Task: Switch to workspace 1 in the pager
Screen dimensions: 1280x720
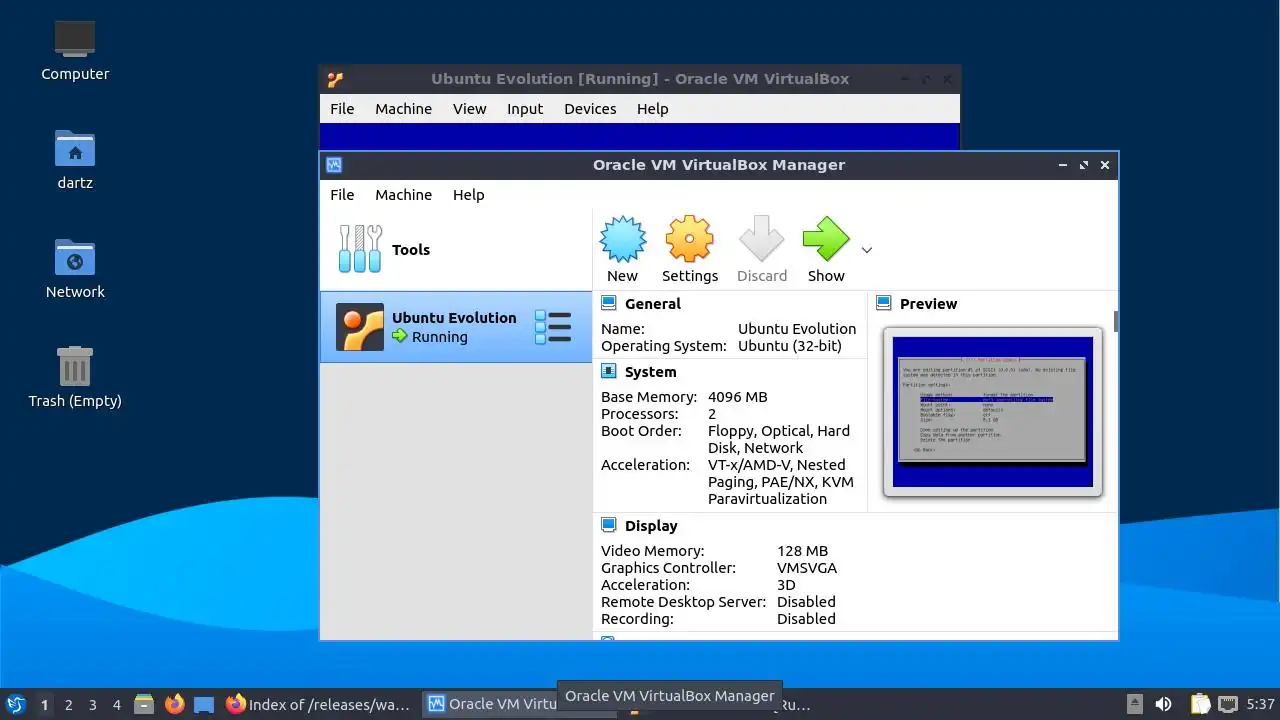Action: point(44,704)
